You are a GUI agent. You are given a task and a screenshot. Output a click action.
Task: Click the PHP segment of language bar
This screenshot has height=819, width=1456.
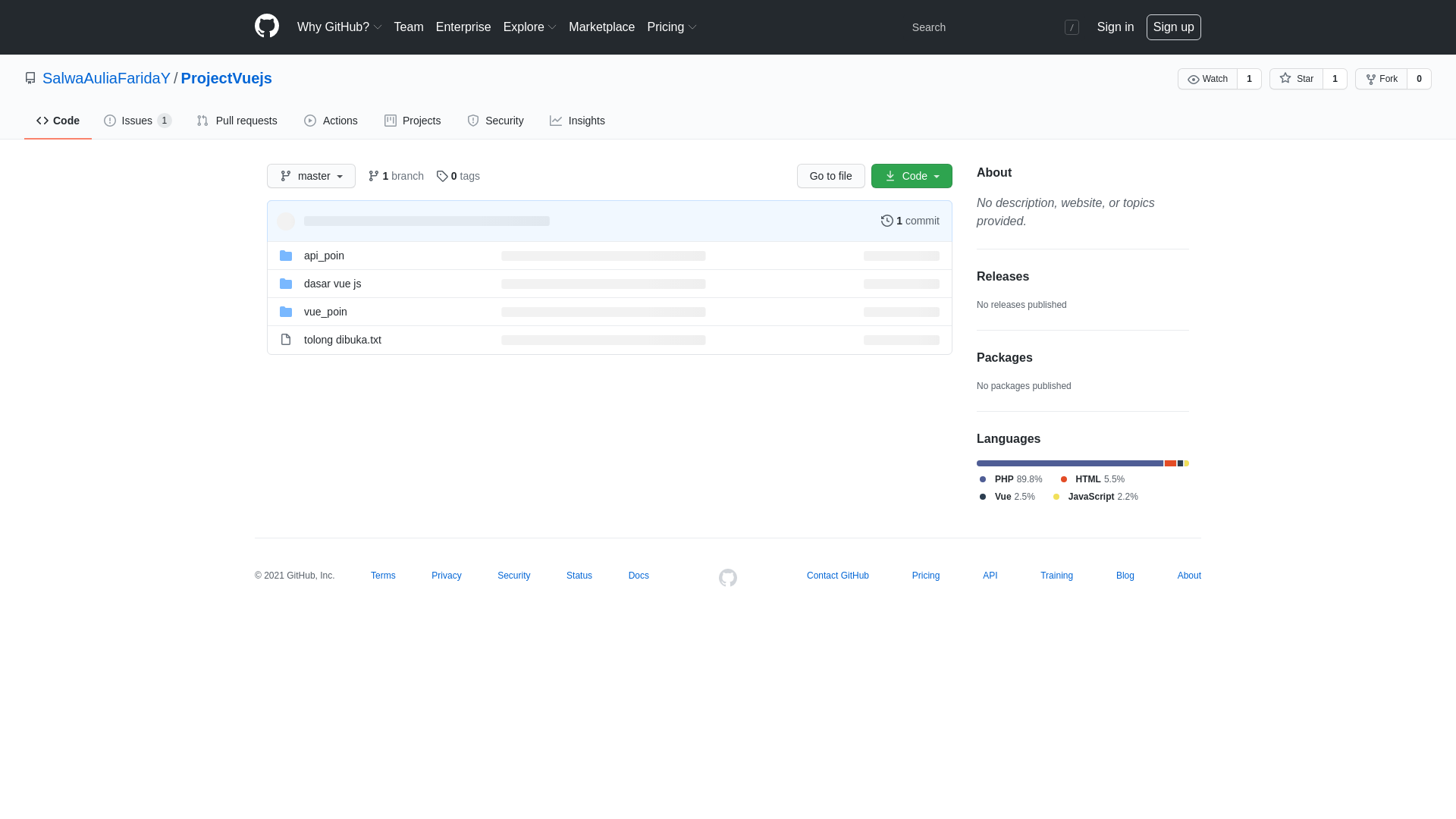[x=1070, y=463]
